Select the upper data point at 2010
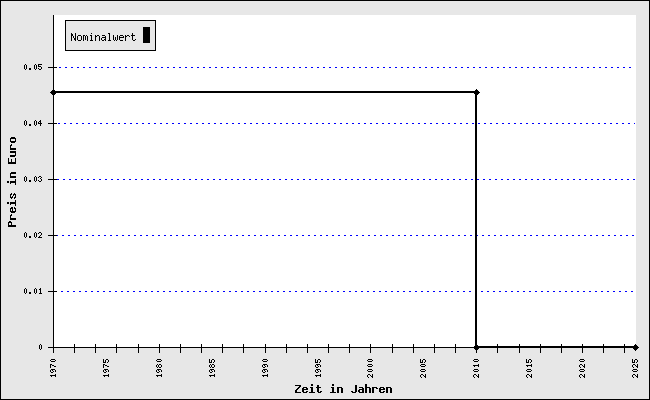The width and height of the screenshot is (650, 400). pos(476,92)
